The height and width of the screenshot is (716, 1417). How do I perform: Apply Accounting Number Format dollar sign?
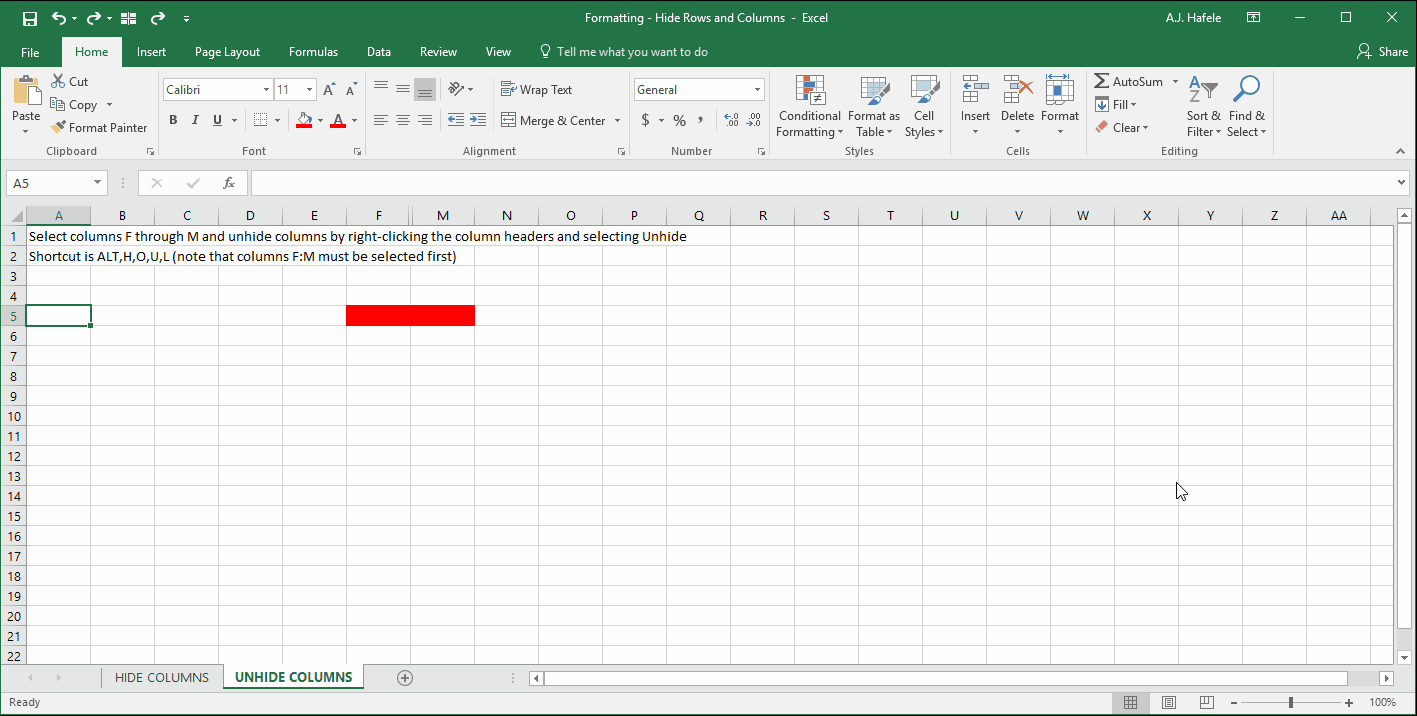pyautogui.click(x=646, y=120)
